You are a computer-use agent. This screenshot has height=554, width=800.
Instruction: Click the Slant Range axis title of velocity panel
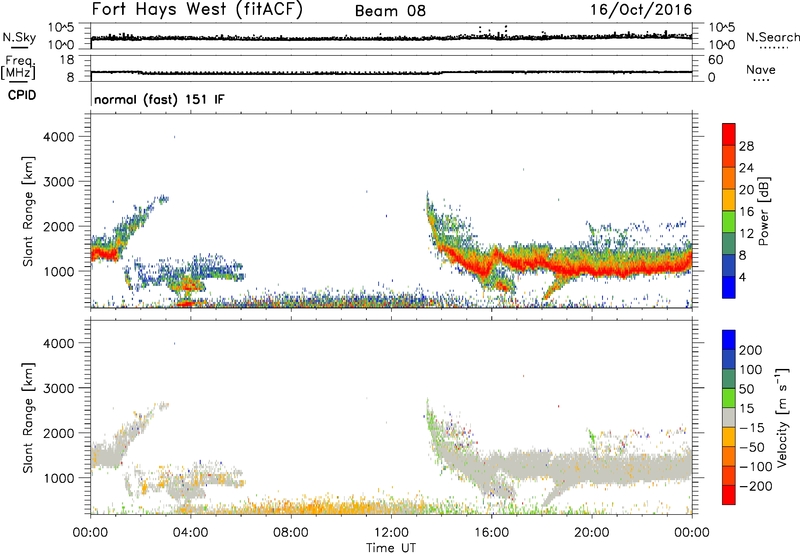[28, 418]
